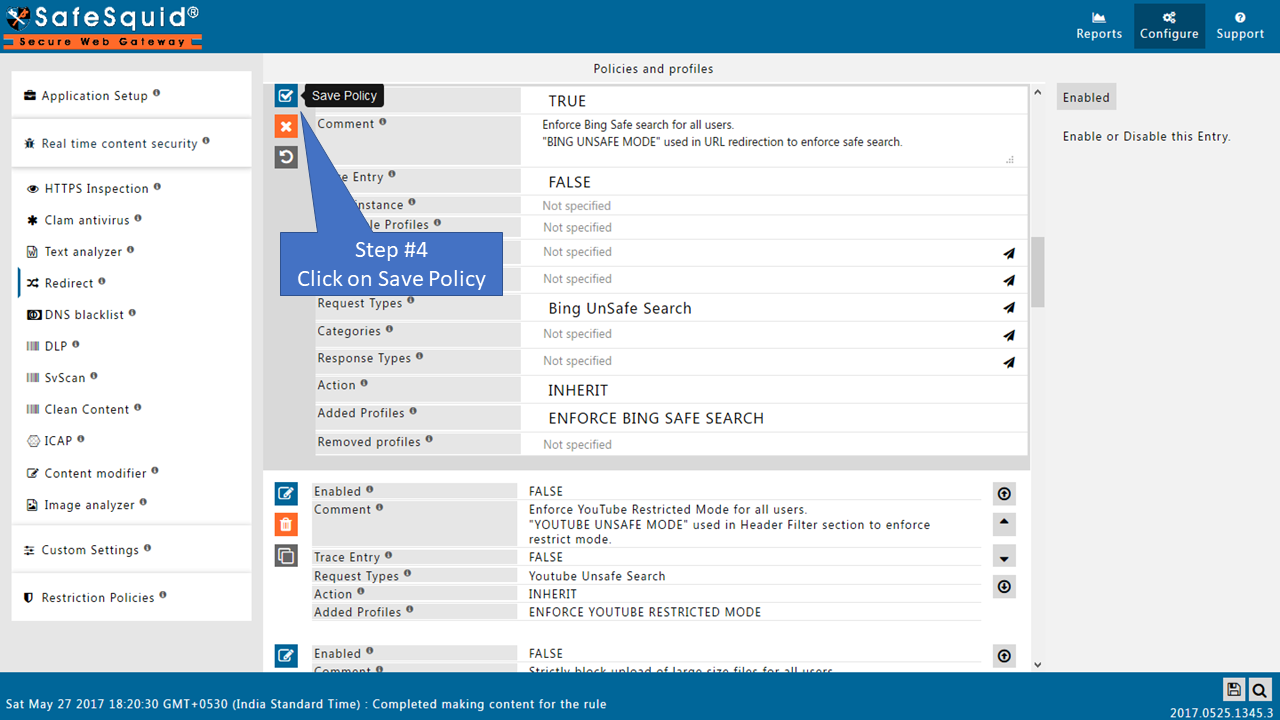
Task: Move YouTube policy to top of list
Action: (1004, 493)
